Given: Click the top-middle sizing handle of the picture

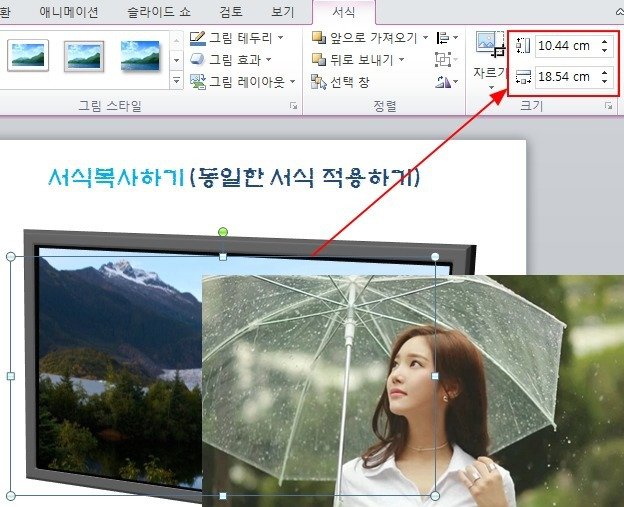Looking at the screenshot, I should (x=223, y=257).
